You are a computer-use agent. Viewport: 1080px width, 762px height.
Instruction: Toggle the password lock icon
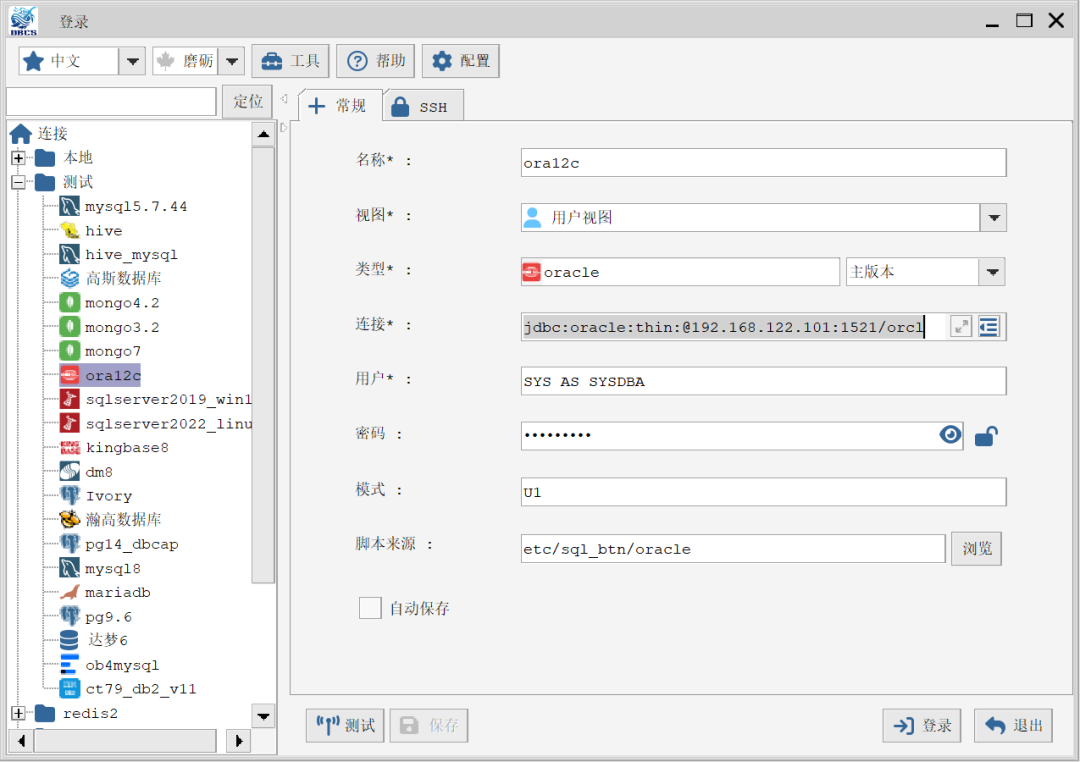tap(986, 436)
